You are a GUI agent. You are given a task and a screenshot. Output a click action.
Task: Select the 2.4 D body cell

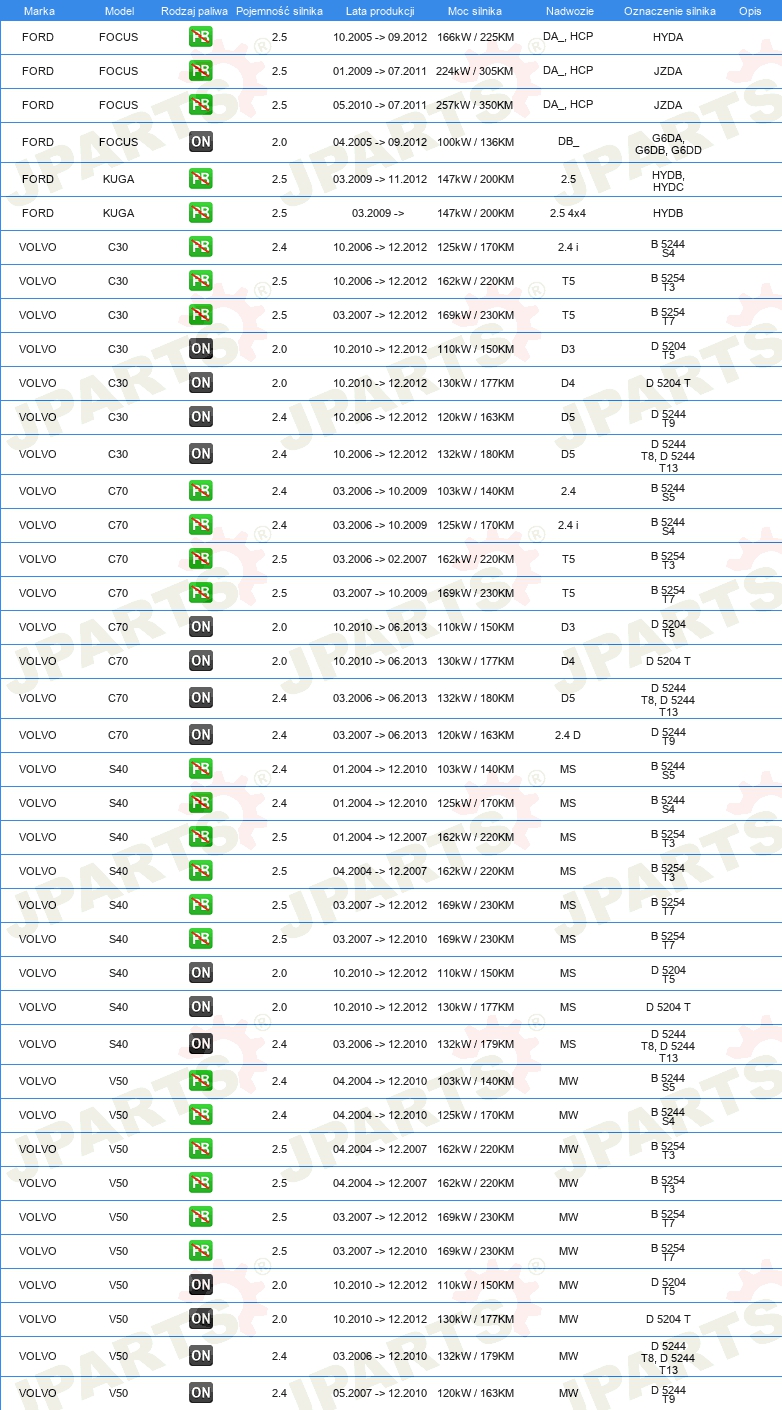click(568, 735)
